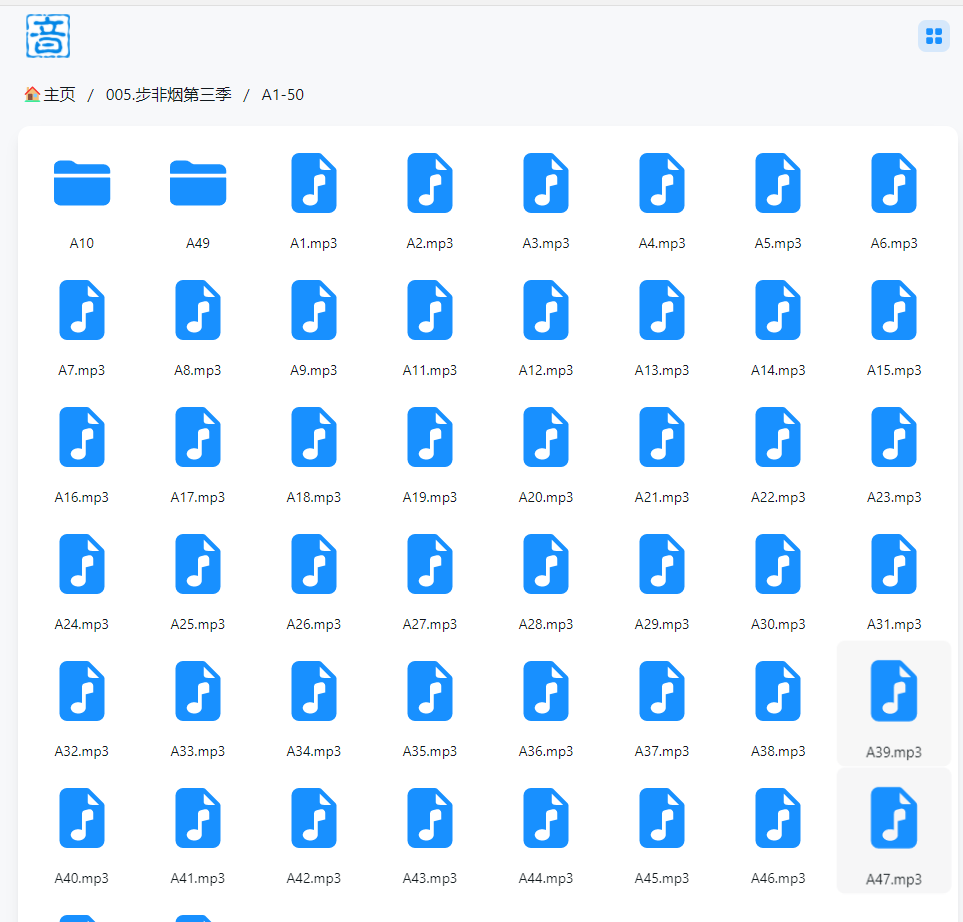This screenshot has height=922, width=963.
Task: Select the A24.mp3 file name label
Action: tap(82, 624)
